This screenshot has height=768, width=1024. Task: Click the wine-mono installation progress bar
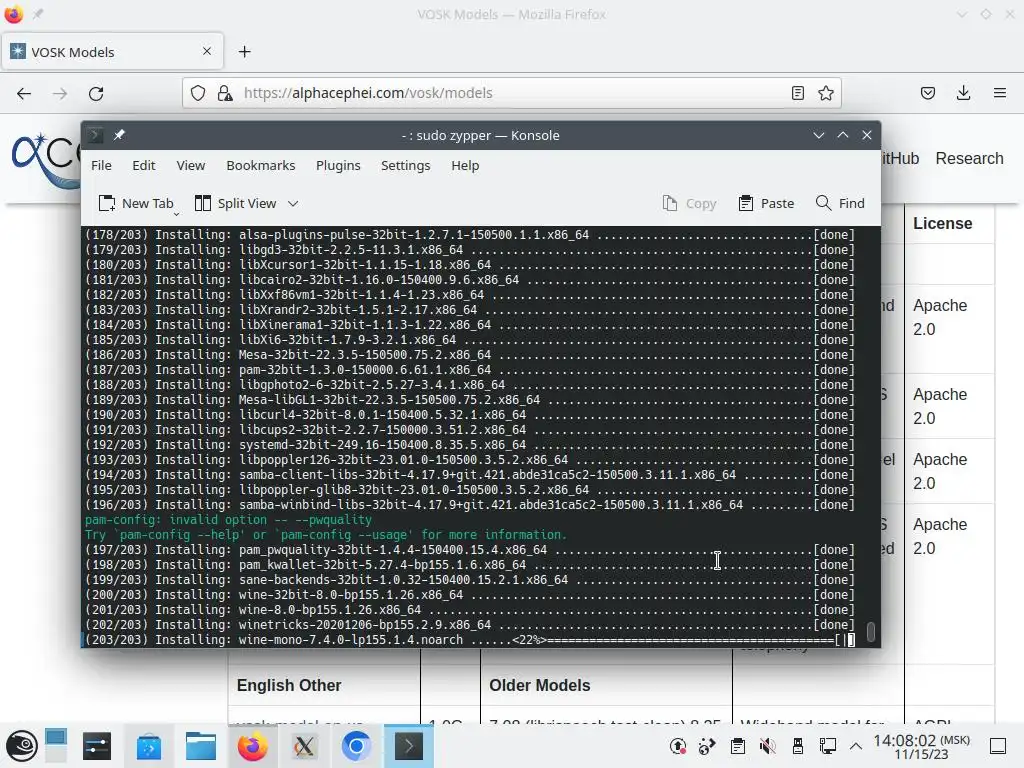pyautogui.click(x=683, y=640)
